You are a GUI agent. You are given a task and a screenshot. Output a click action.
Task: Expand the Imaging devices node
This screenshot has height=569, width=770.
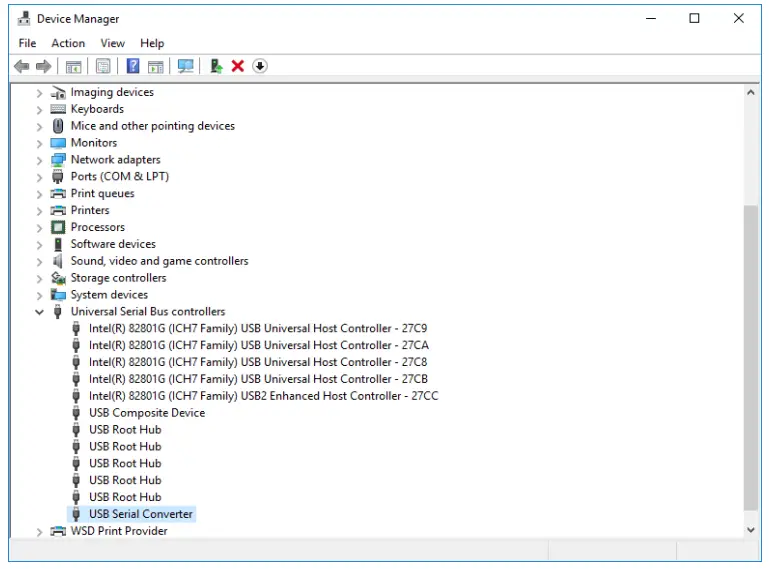click(39, 93)
